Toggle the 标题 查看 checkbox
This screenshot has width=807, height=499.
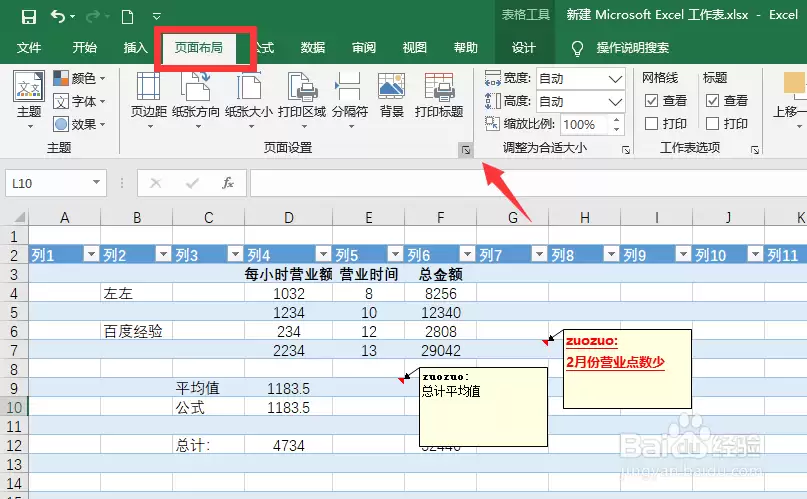tap(712, 100)
